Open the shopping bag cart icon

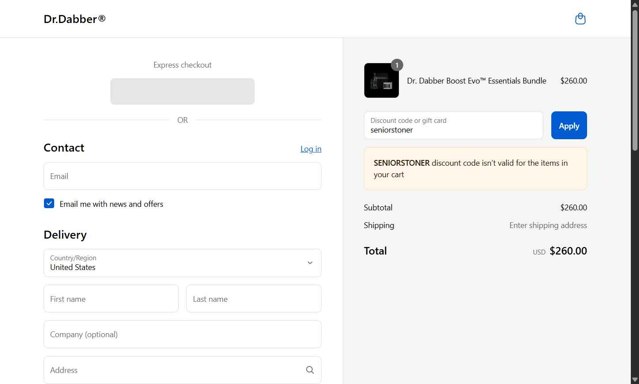[580, 19]
